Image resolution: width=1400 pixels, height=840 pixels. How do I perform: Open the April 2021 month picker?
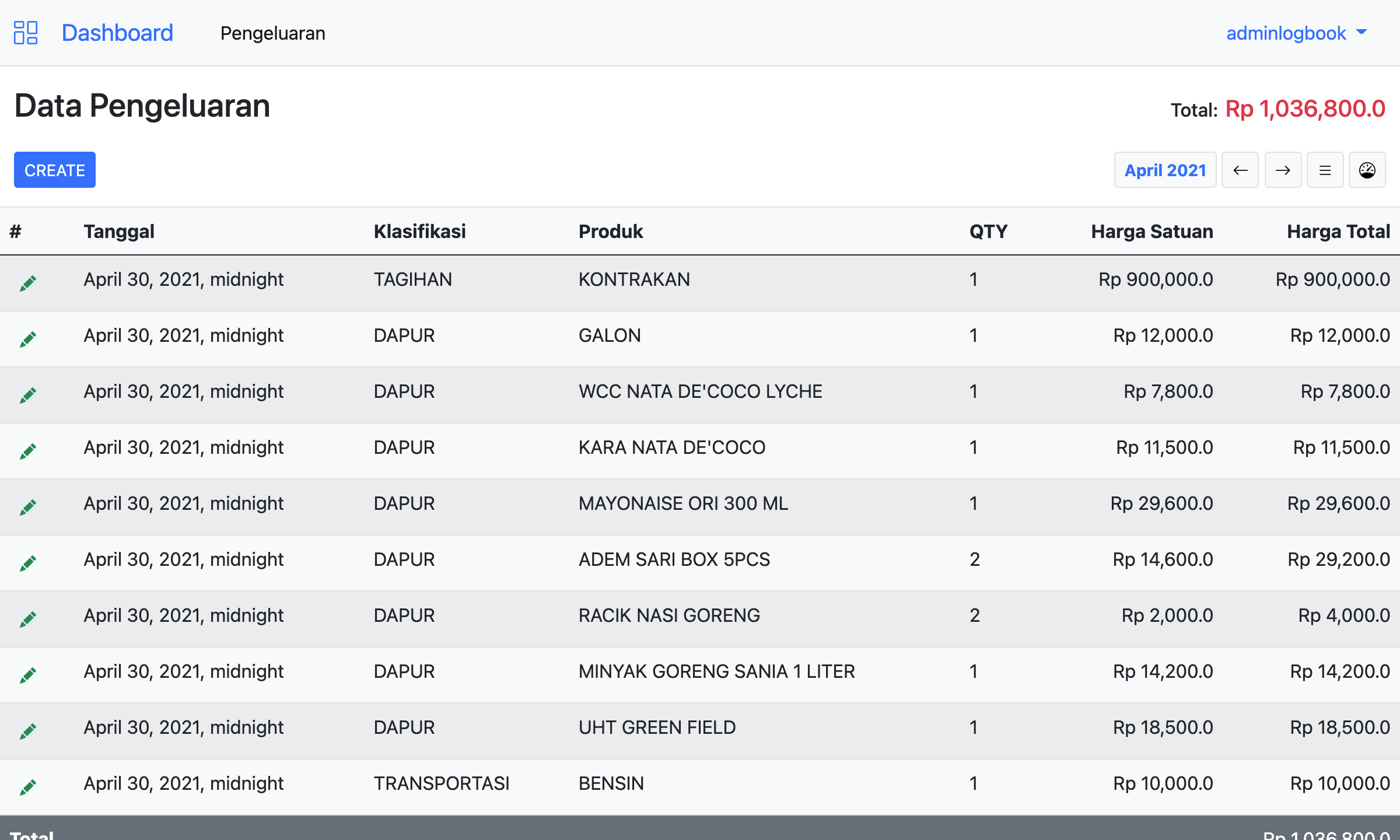click(1165, 170)
